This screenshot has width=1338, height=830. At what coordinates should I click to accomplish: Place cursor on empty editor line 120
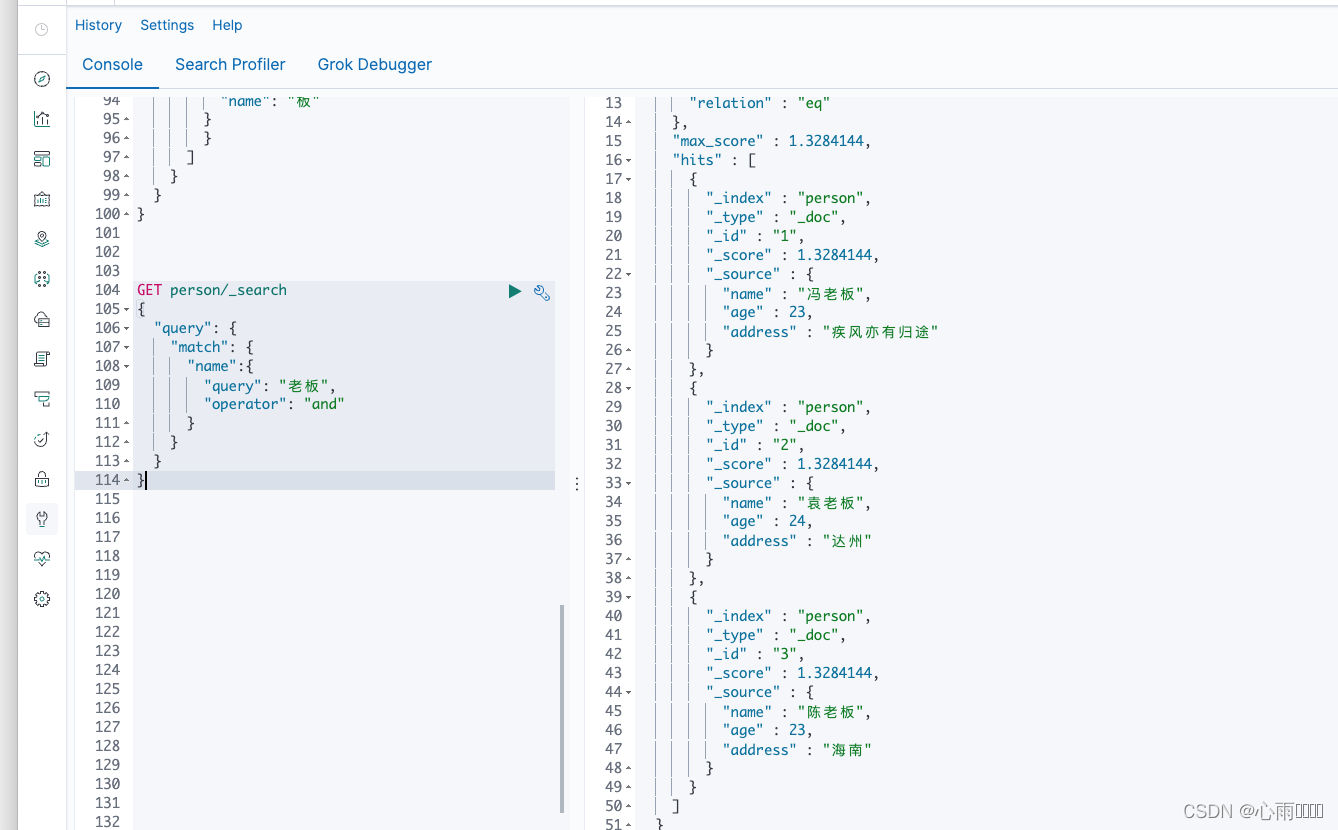pyautogui.click(x=344, y=594)
